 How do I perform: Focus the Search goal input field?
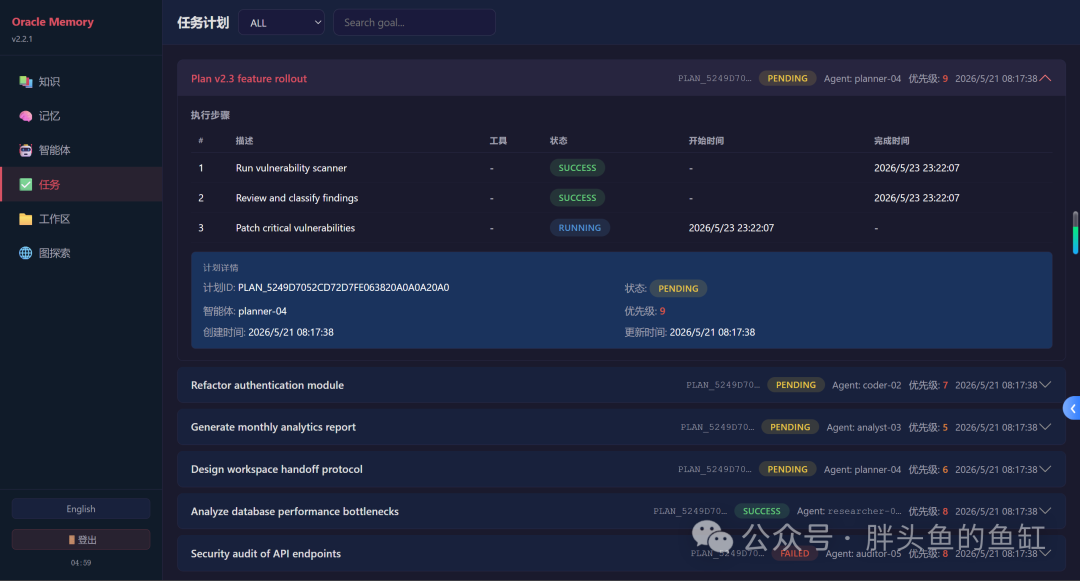[x=414, y=23]
